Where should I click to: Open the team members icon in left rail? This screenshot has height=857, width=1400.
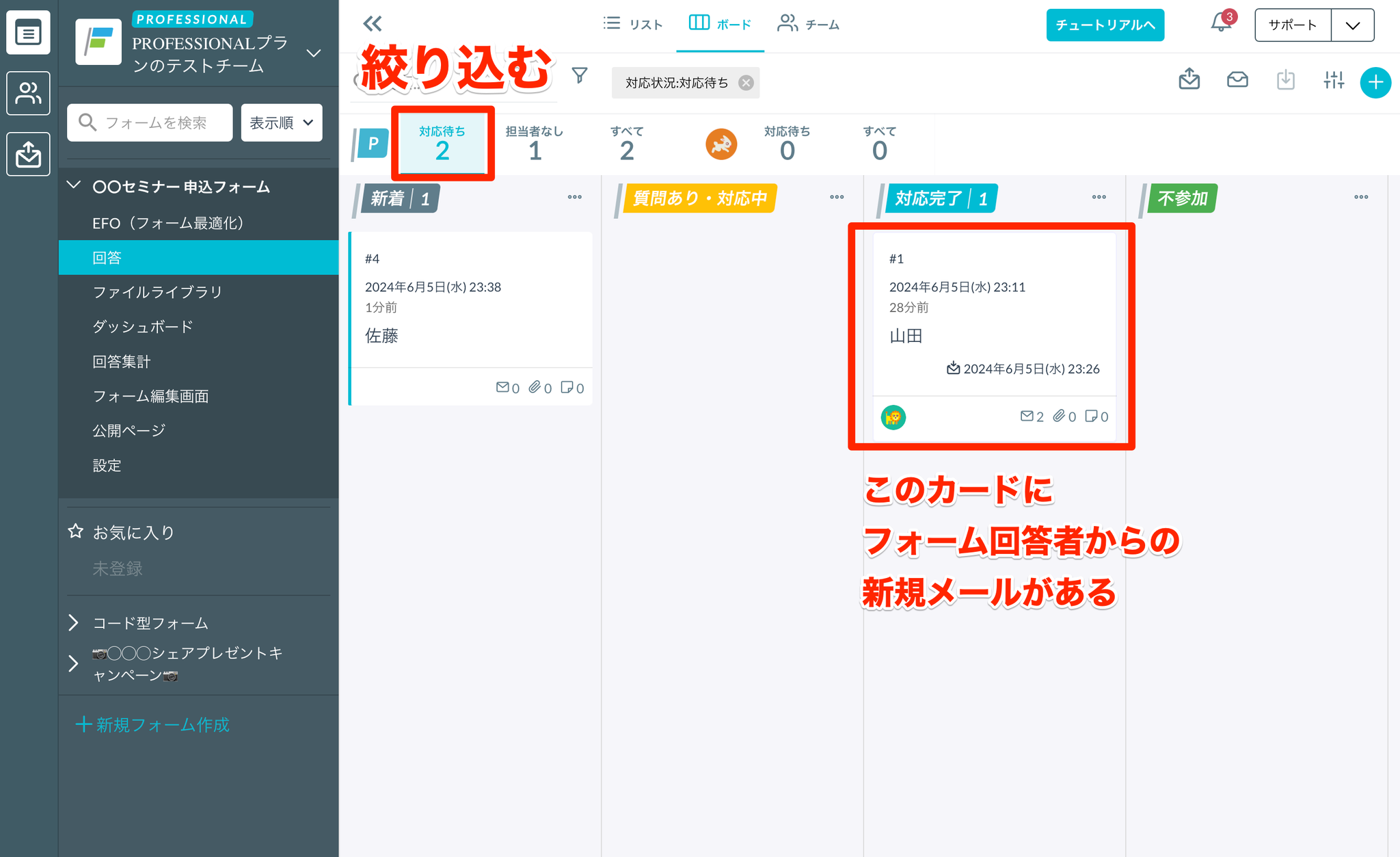tap(28, 93)
